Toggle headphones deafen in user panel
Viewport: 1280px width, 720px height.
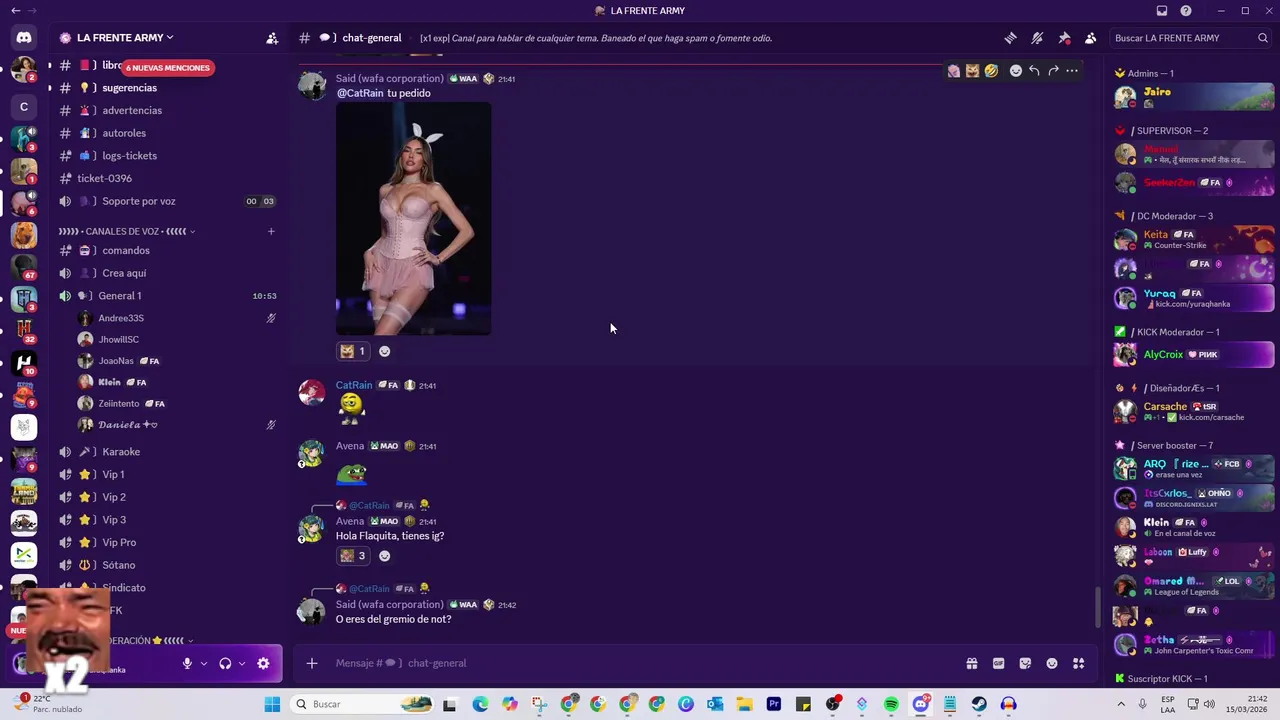pos(225,663)
